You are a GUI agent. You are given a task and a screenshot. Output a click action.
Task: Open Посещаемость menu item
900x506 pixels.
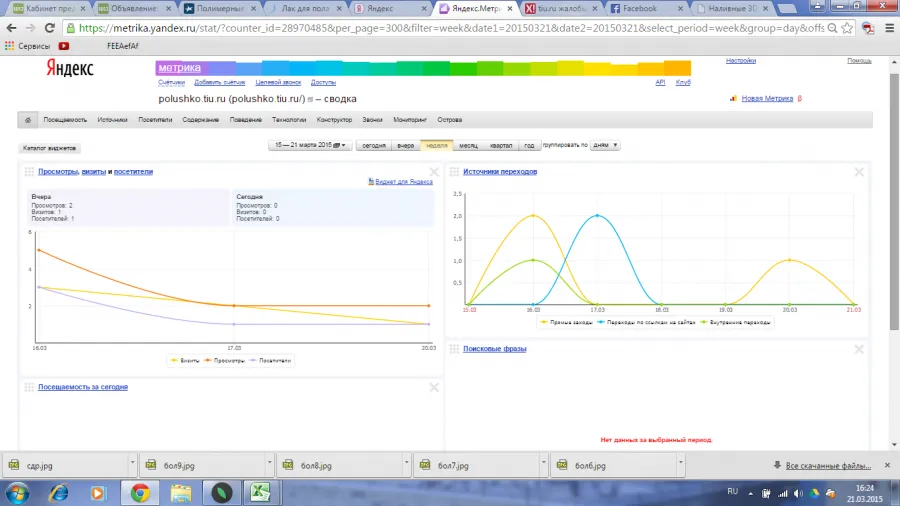click(65, 120)
